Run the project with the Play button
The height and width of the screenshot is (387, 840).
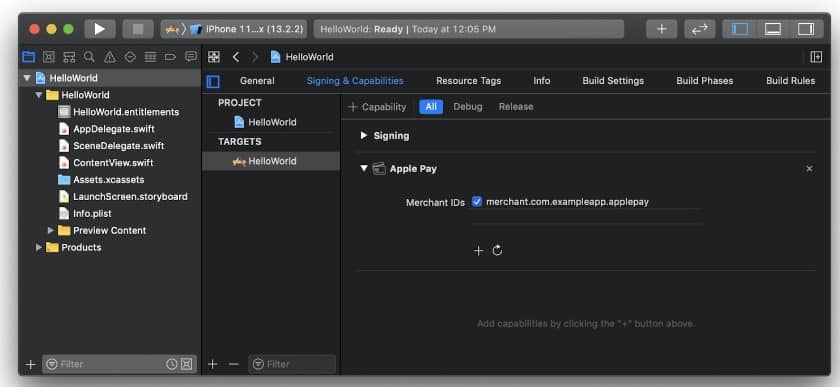coord(100,29)
